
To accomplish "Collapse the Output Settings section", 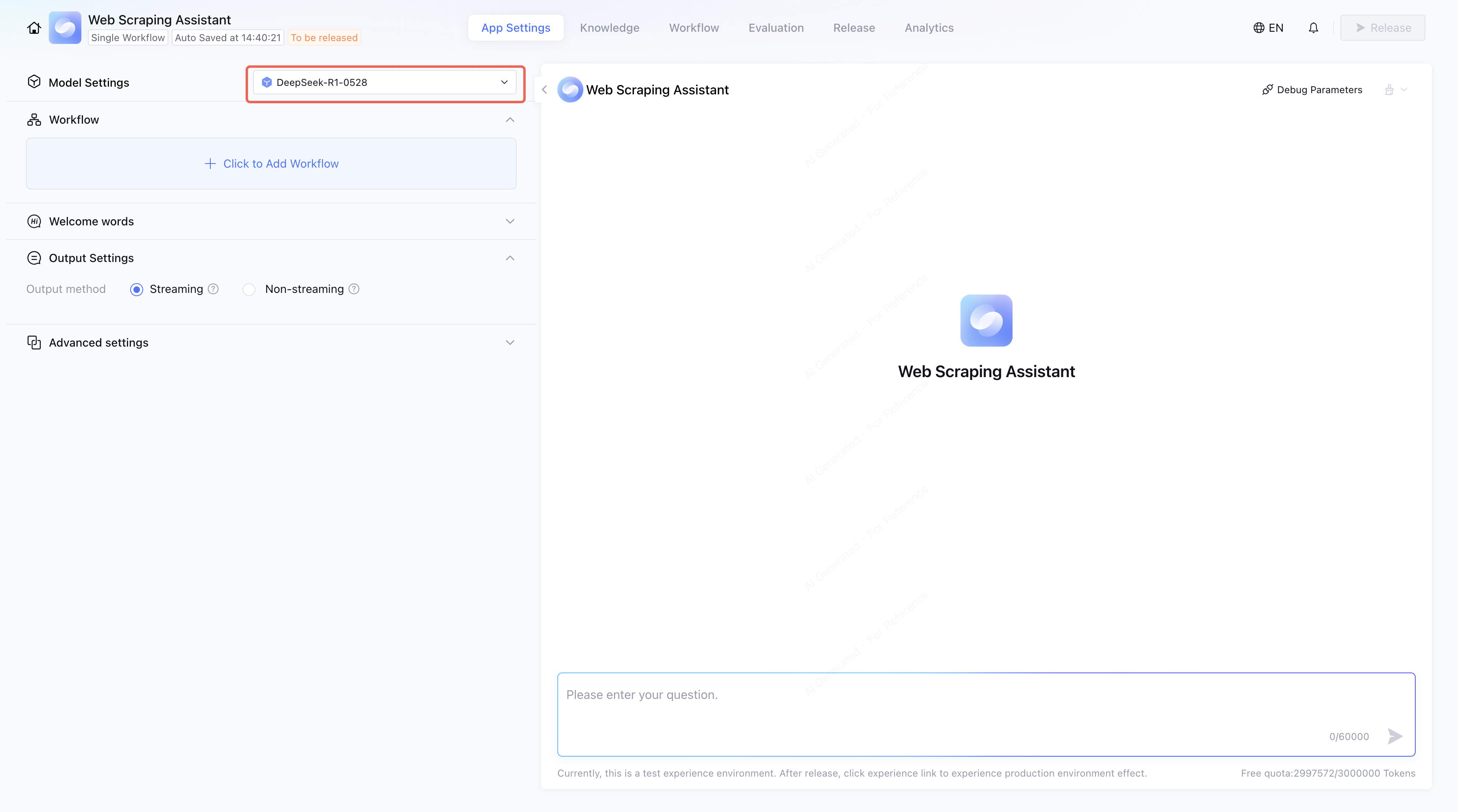I will click(x=509, y=258).
